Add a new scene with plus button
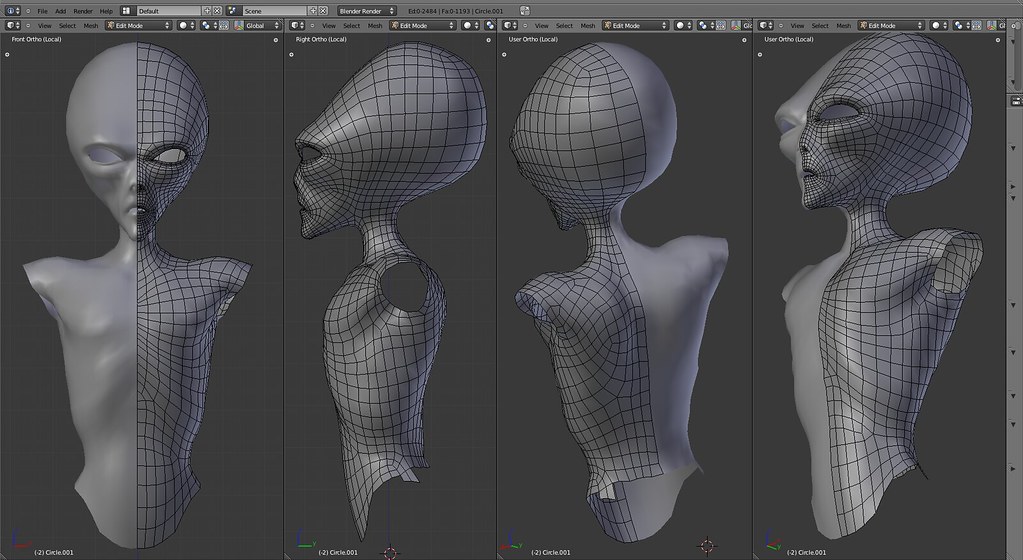This screenshot has height=560, width=1023. tap(313, 10)
